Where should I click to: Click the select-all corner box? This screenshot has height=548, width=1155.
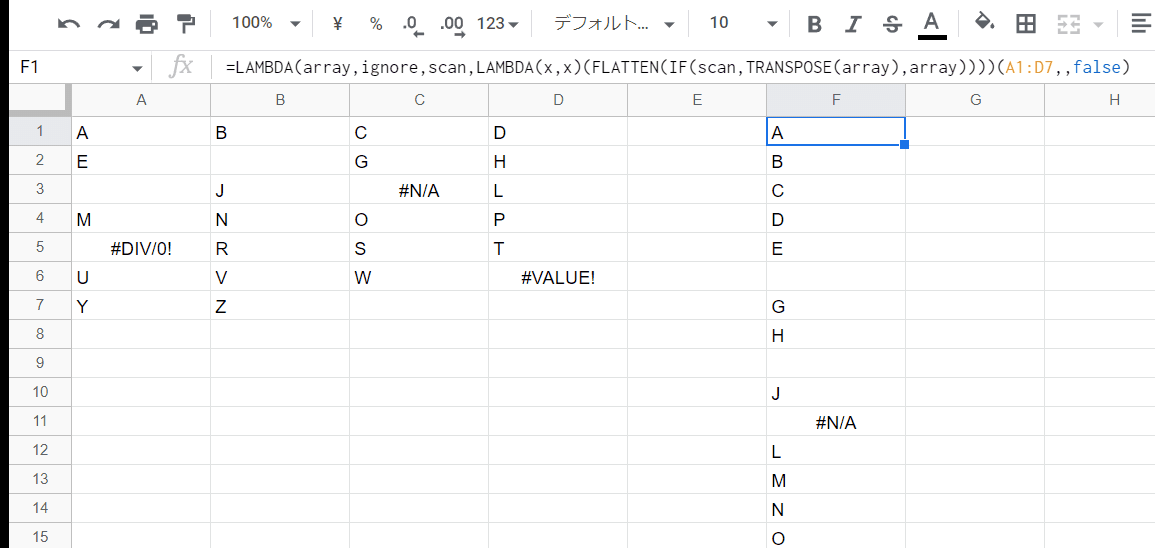click(41, 100)
